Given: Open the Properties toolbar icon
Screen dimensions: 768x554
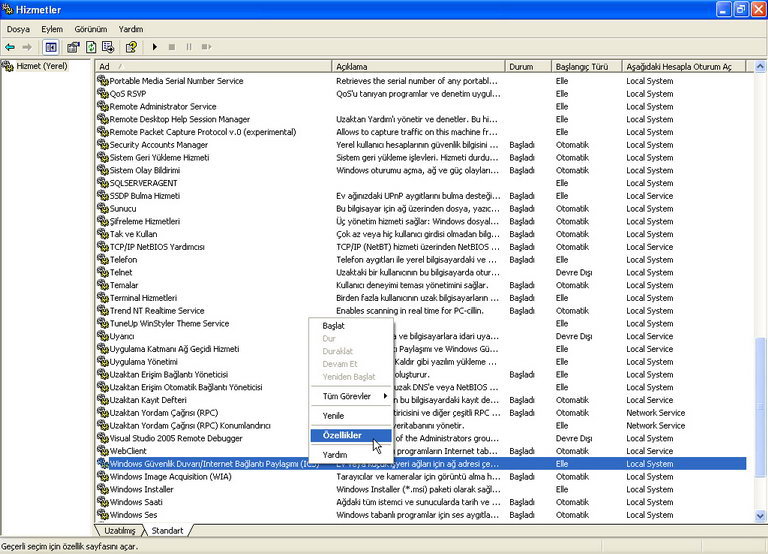Looking at the screenshot, I should pos(73,47).
